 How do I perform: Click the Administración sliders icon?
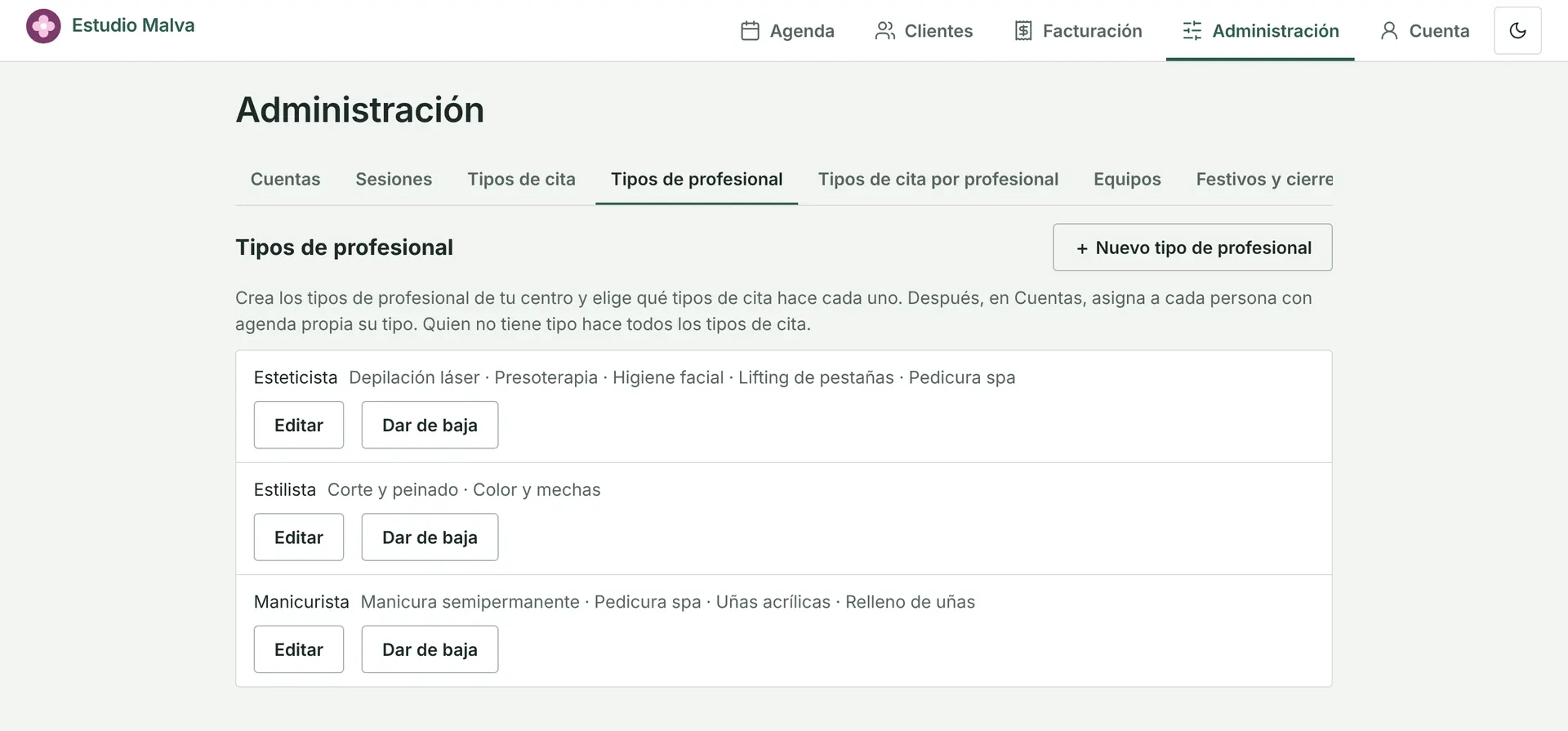tap(1192, 31)
